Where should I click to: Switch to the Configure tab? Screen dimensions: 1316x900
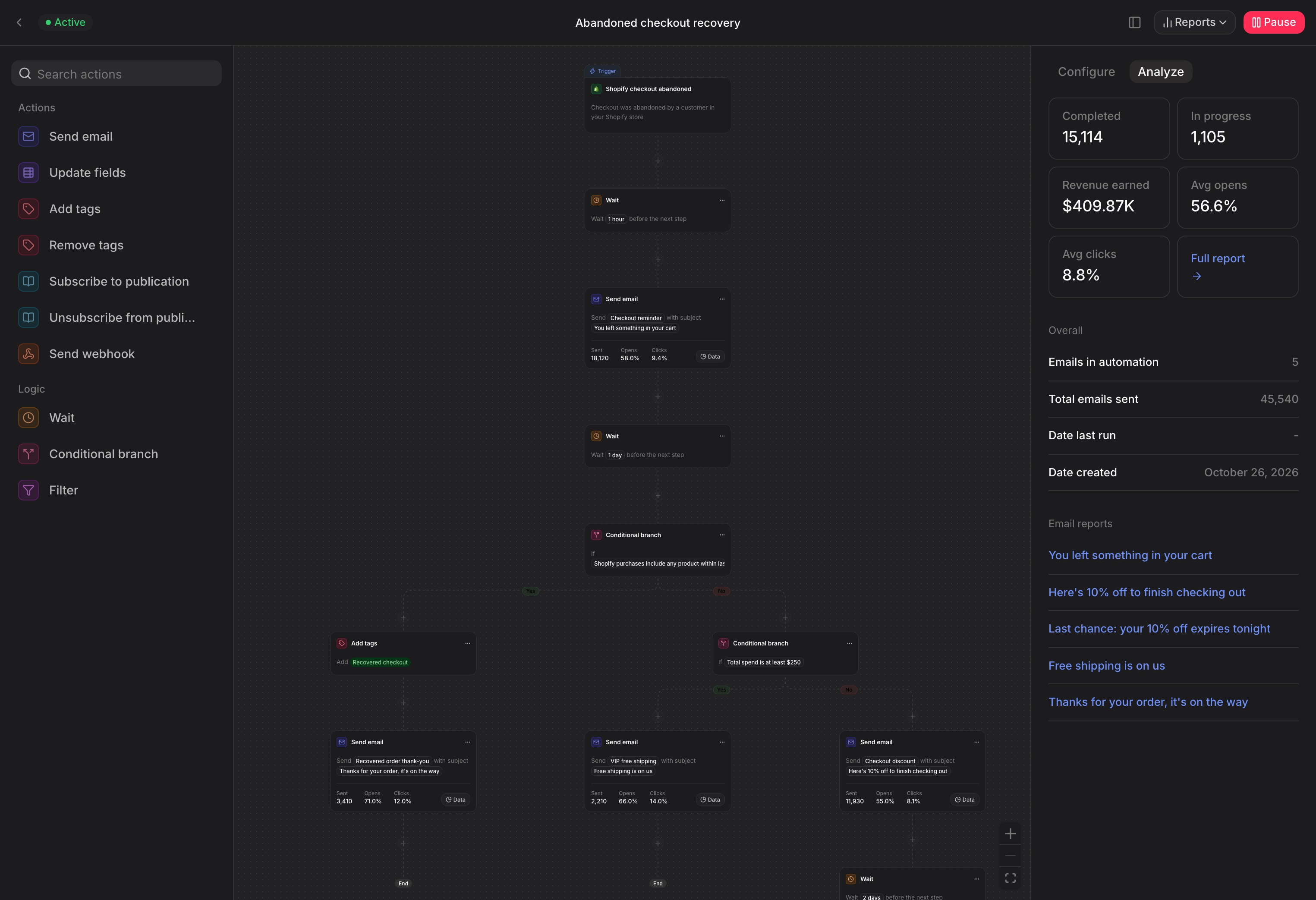[x=1086, y=72]
